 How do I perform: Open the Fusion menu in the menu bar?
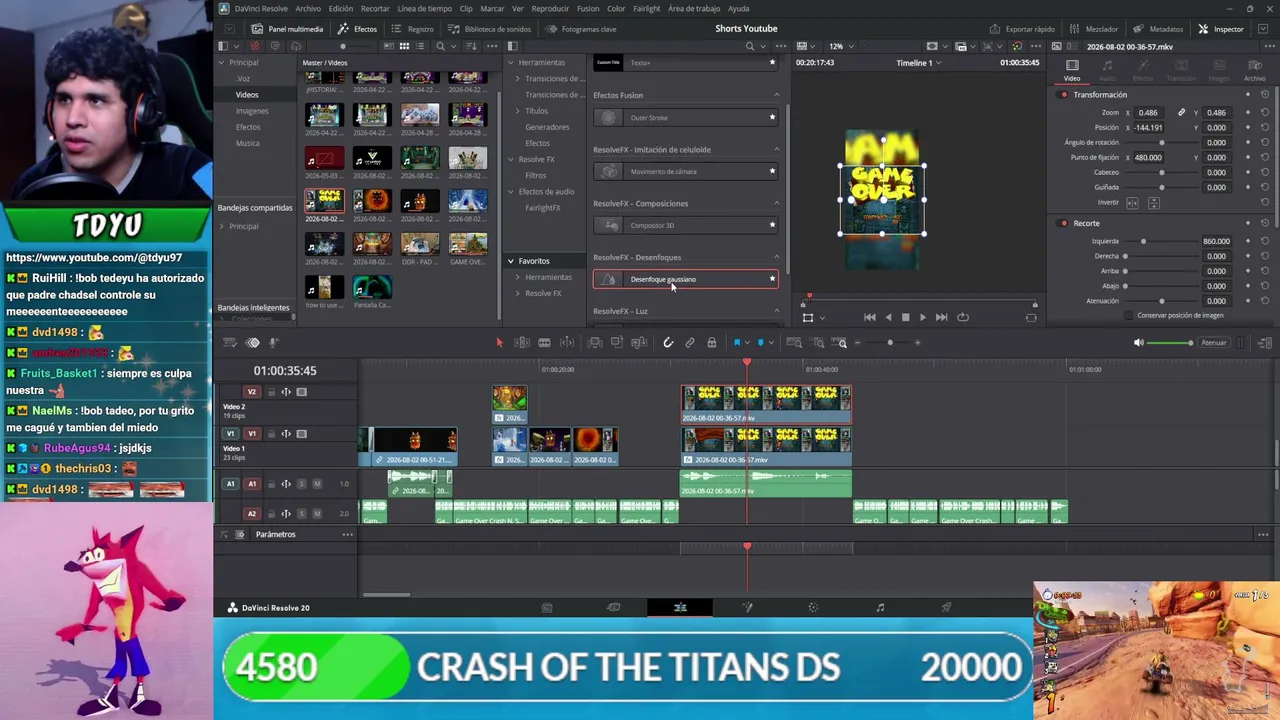click(x=588, y=8)
